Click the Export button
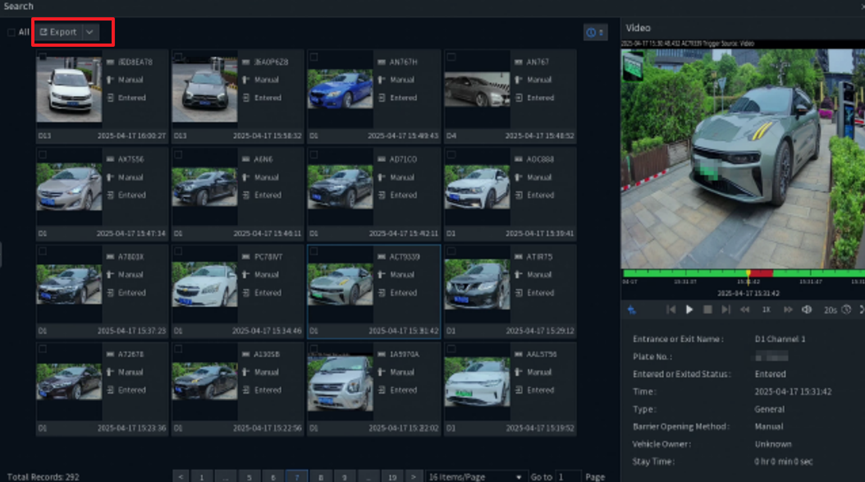This screenshot has width=865, height=482. (x=58, y=32)
